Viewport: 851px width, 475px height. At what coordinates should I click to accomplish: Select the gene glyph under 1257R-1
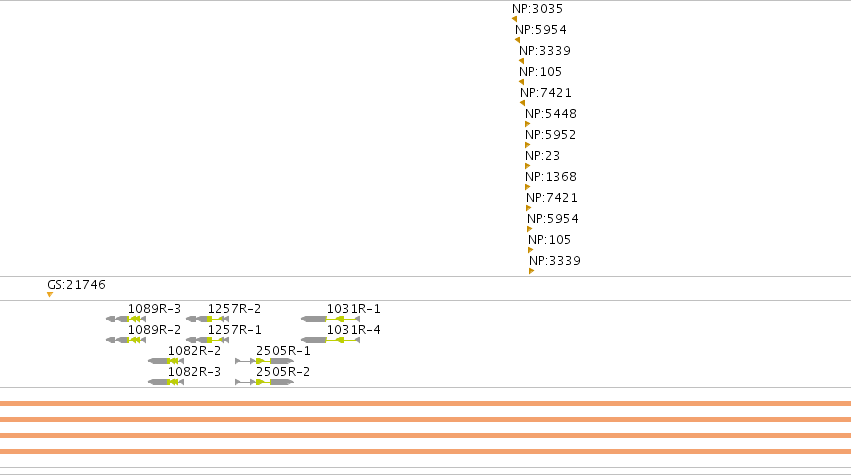[207, 340]
